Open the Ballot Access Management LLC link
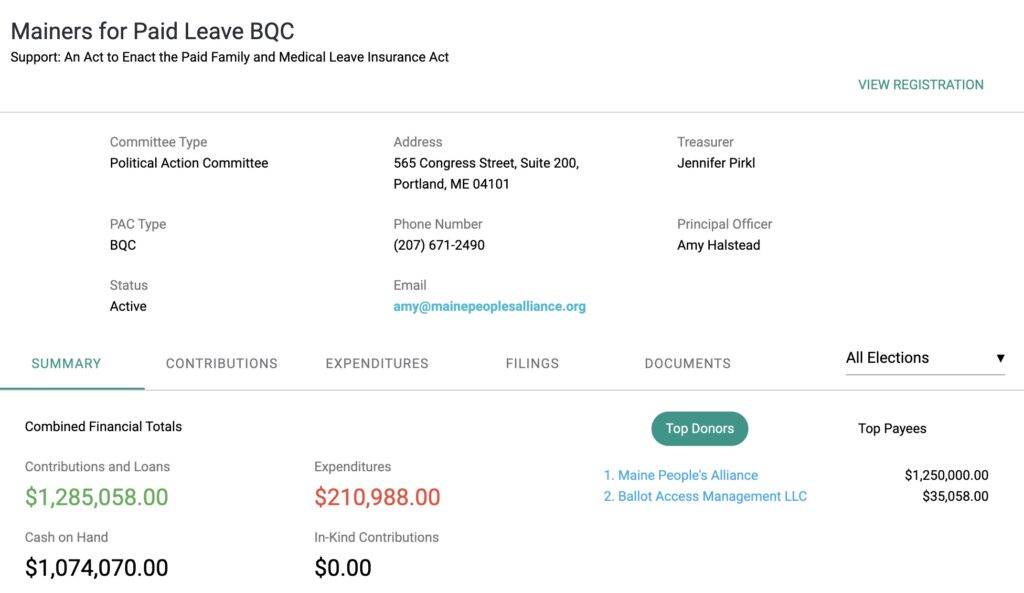 [711, 497]
